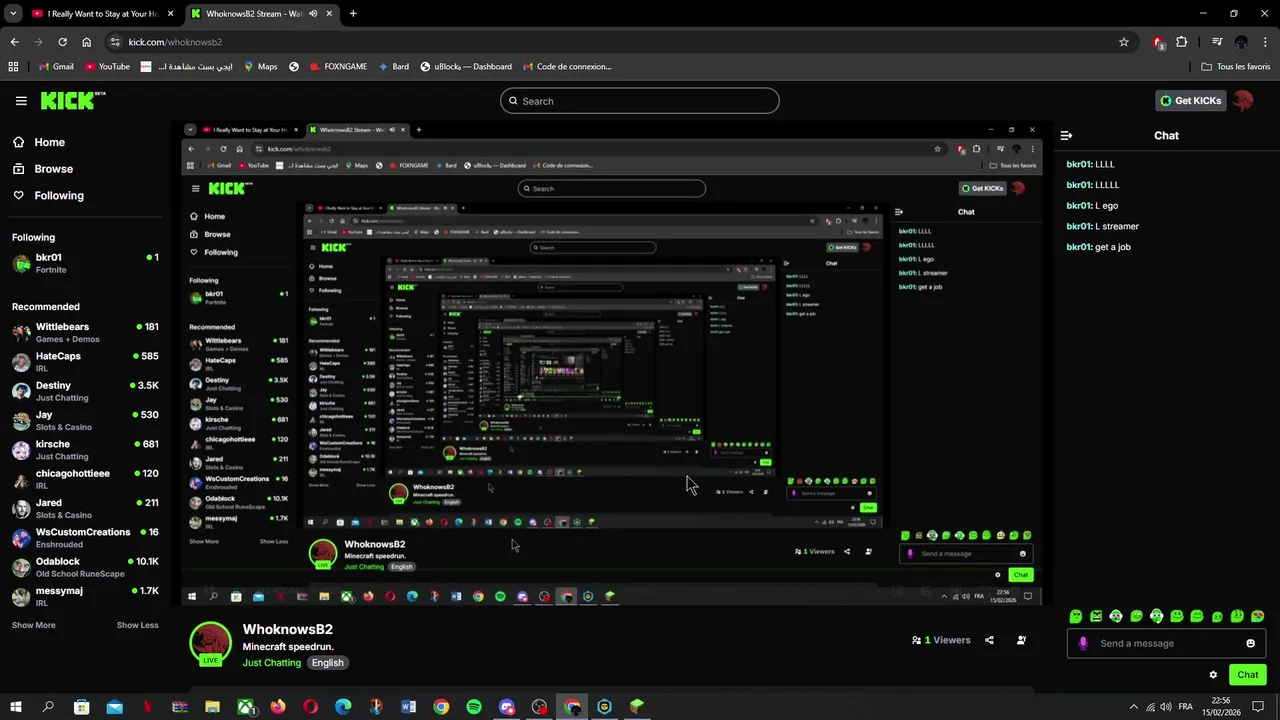Click the Get KICKs button

click(1190, 100)
